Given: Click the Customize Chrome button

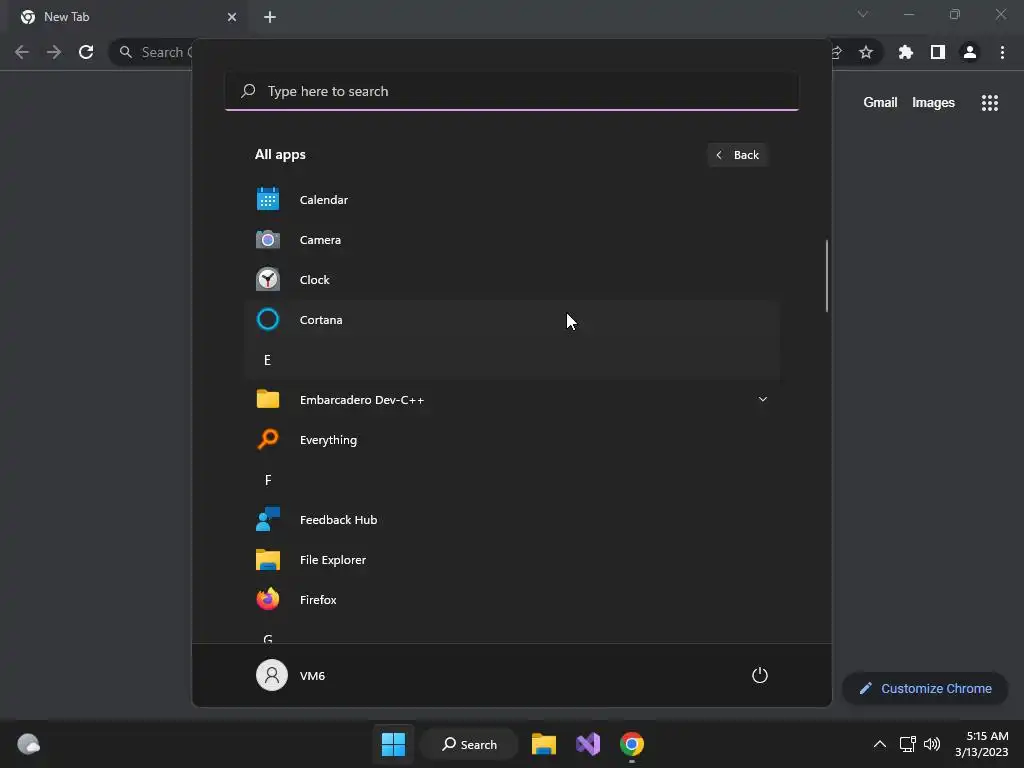Looking at the screenshot, I should tap(925, 688).
